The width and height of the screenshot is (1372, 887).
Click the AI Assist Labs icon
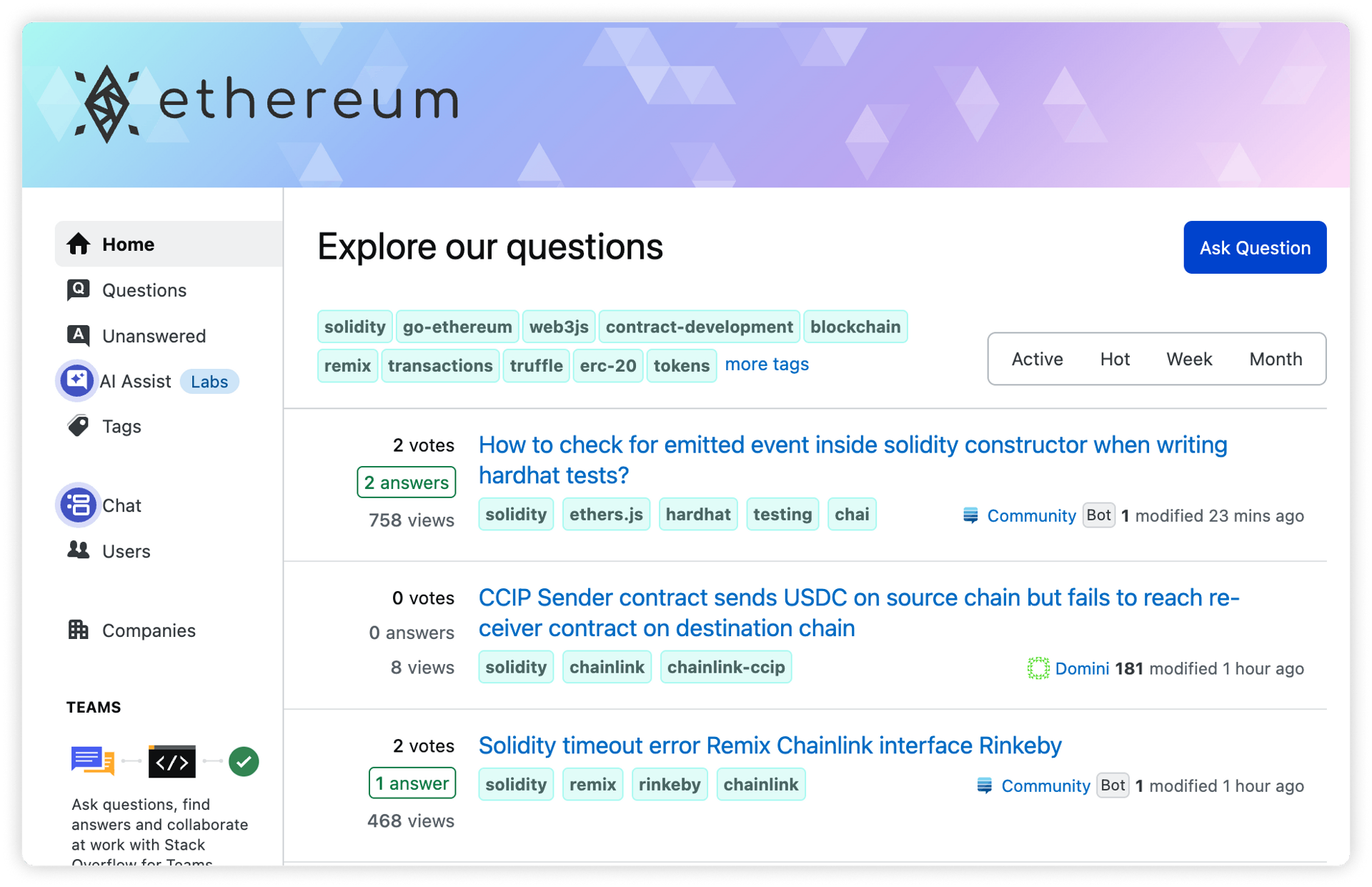click(x=76, y=380)
